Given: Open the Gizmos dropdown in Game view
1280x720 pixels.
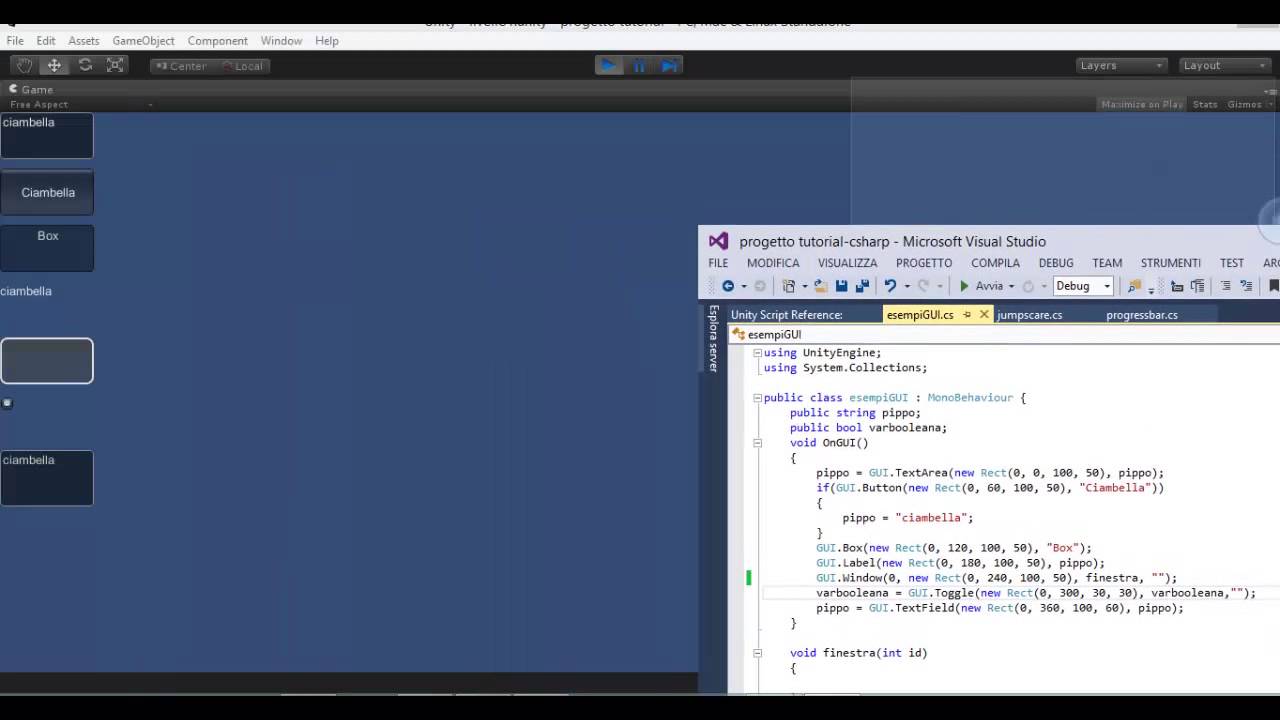Looking at the screenshot, I should point(1250,104).
